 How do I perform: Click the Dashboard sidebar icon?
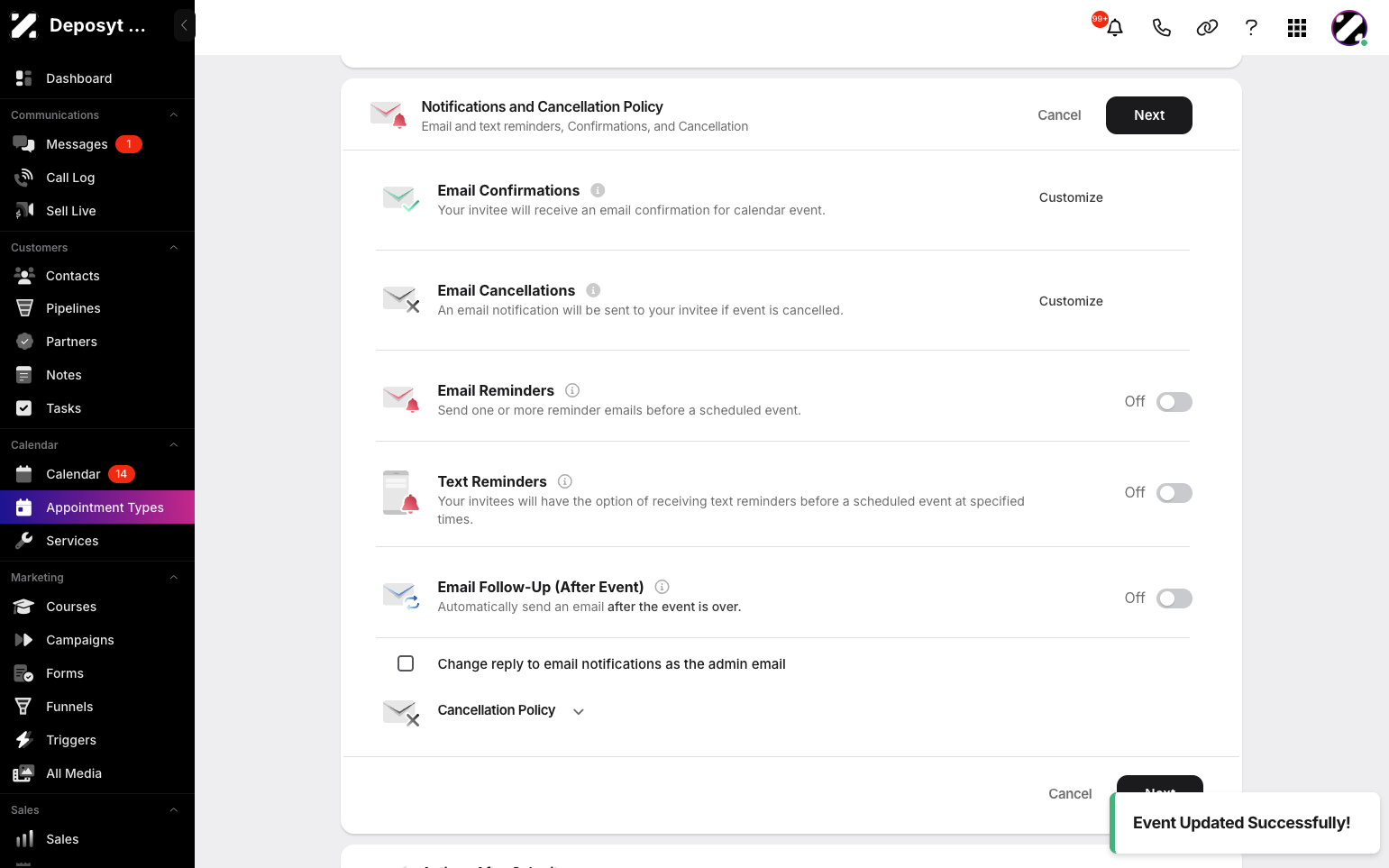24,78
